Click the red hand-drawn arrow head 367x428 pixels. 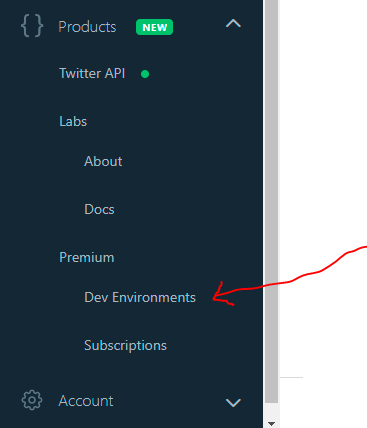point(222,294)
